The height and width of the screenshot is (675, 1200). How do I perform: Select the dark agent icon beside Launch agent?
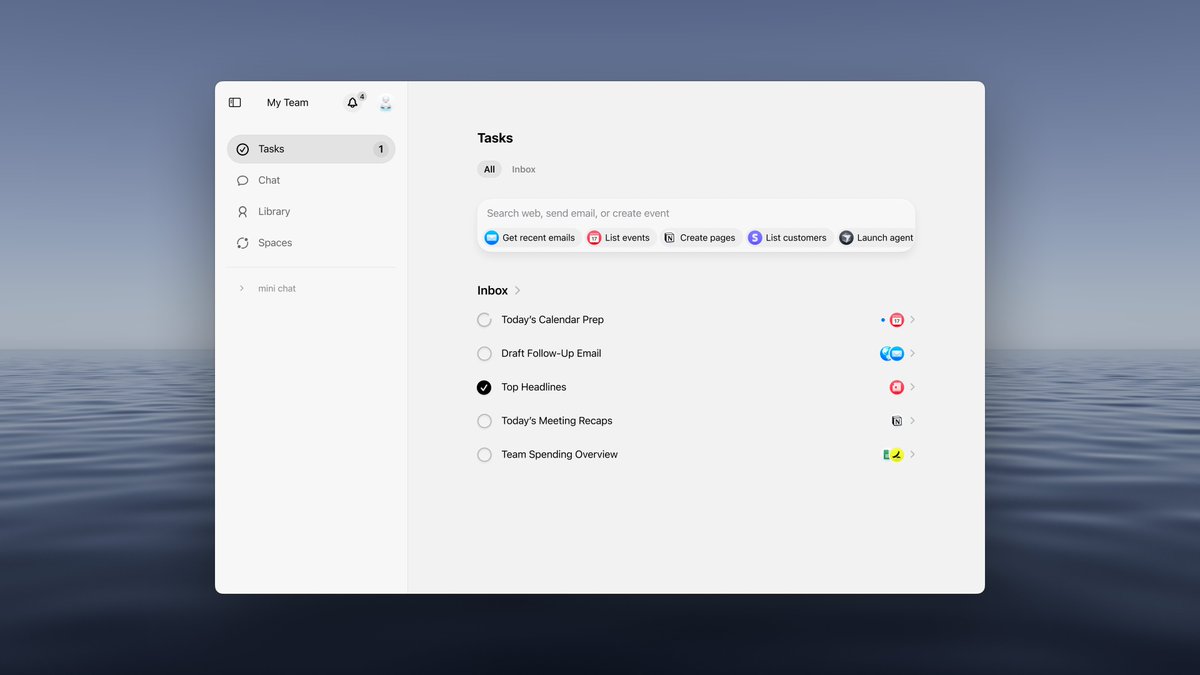[843, 237]
